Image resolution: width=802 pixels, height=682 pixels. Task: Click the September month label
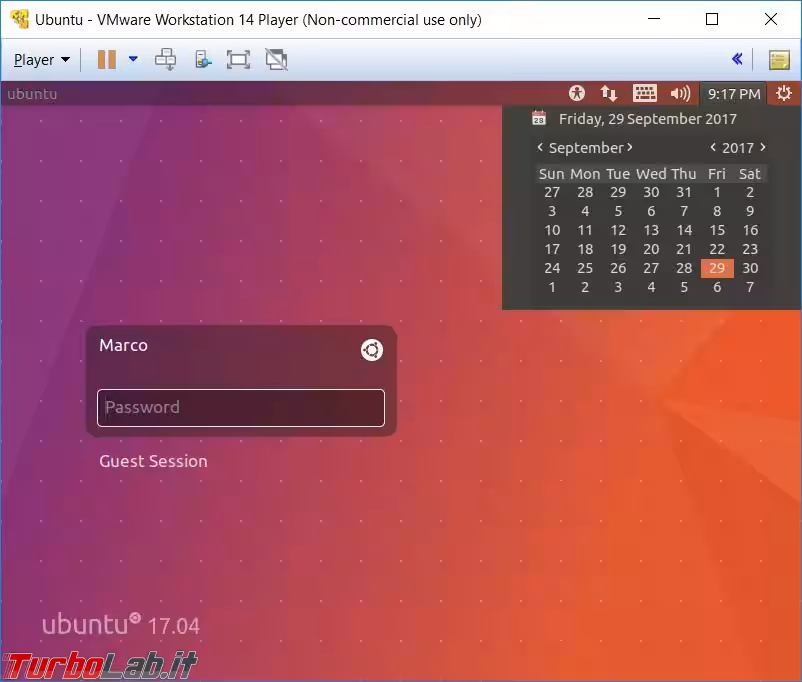(586, 148)
